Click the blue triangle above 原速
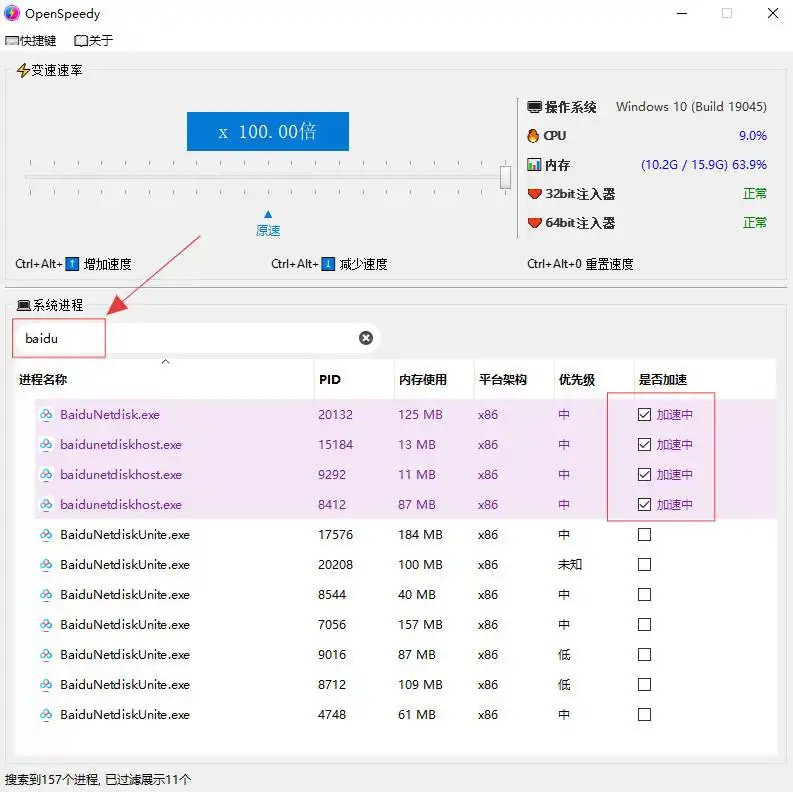793x792 pixels. point(268,214)
